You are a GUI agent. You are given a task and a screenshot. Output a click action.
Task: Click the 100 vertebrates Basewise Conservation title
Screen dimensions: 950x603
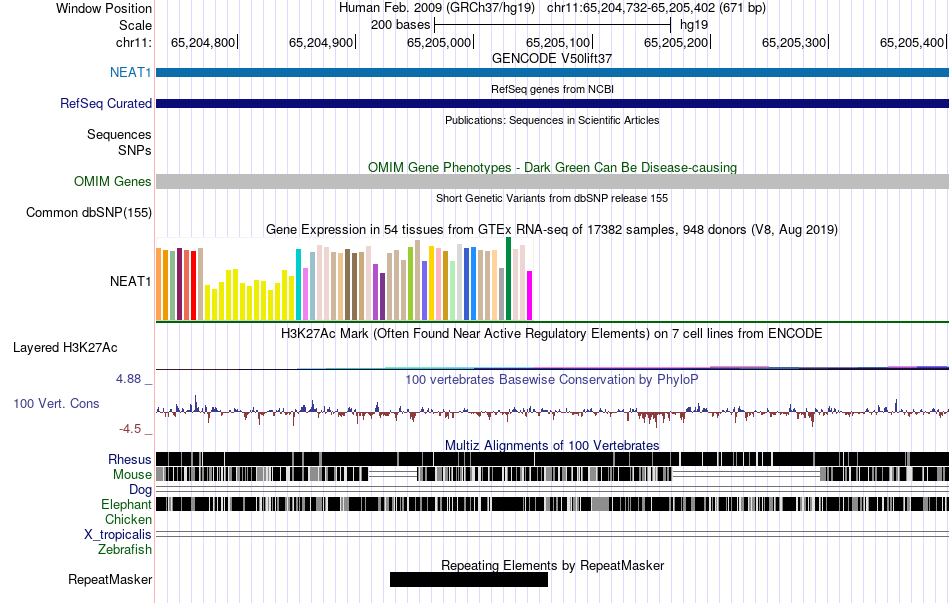click(x=552, y=380)
